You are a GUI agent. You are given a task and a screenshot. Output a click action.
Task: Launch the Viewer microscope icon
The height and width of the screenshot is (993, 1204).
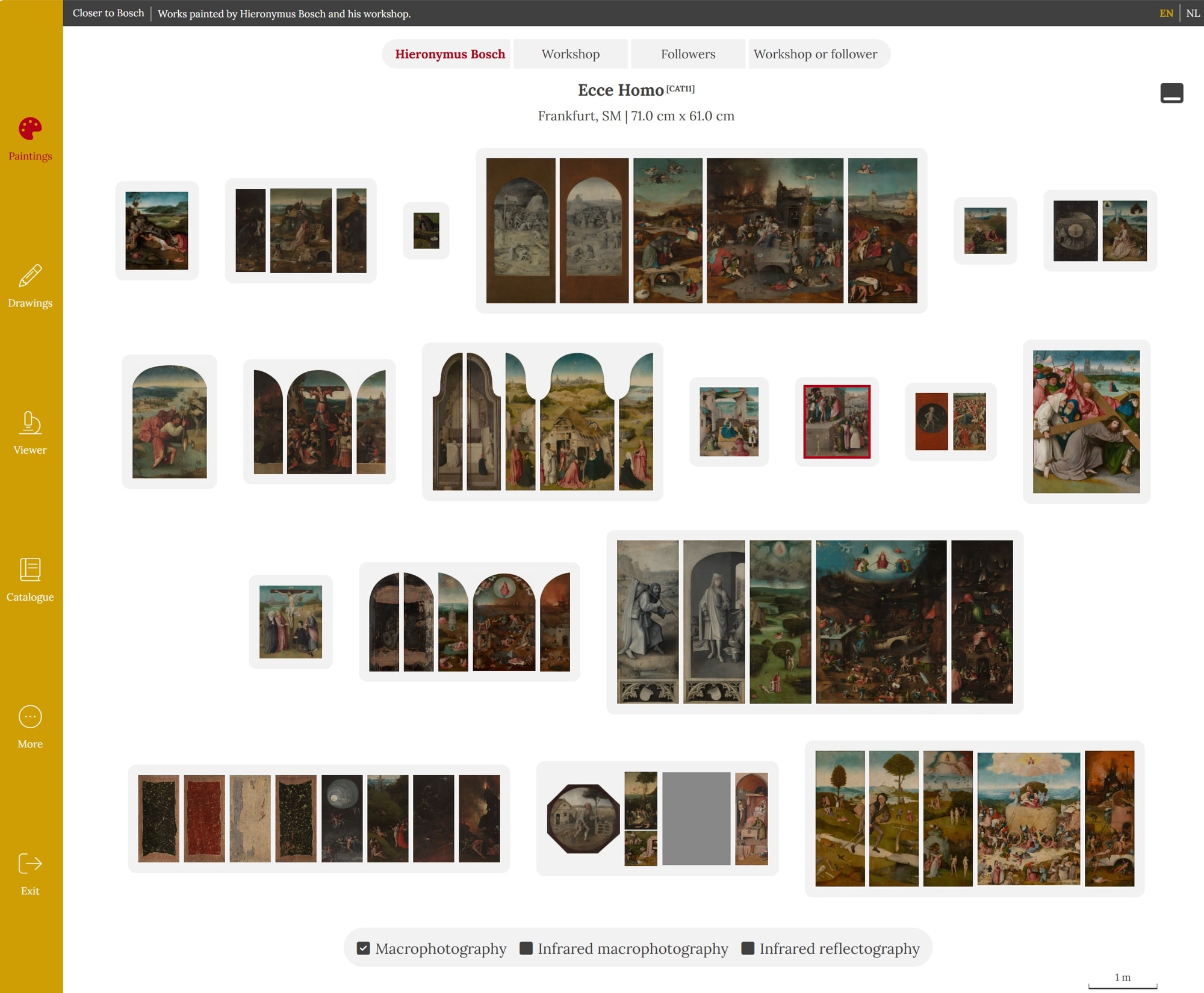[30, 423]
